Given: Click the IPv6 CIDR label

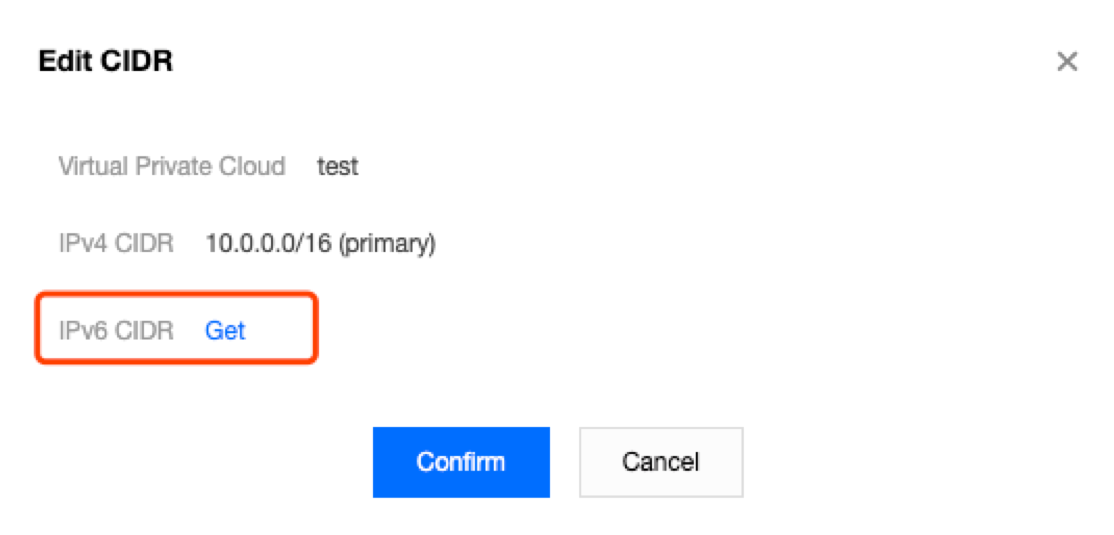Looking at the screenshot, I should 117,330.
